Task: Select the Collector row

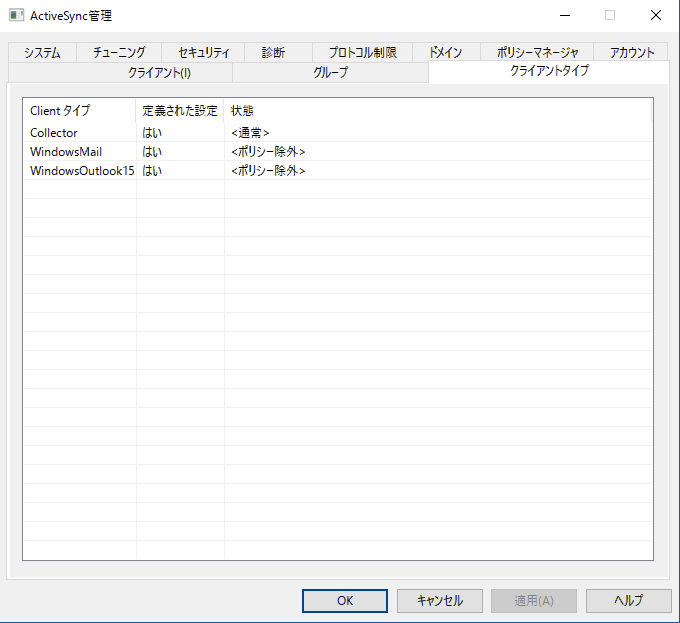Action: [x=338, y=133]
